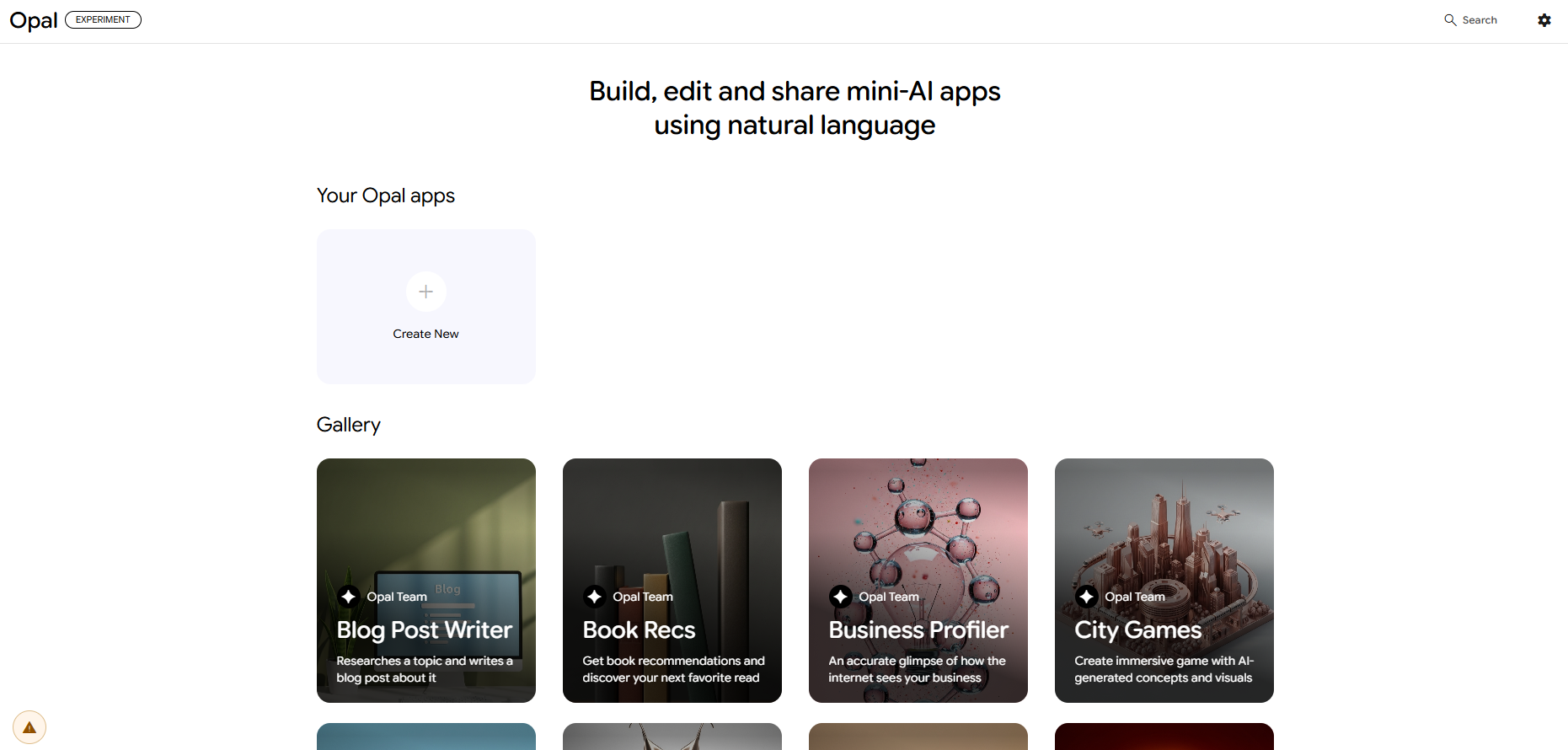Click the Create New card

(425, 307)
